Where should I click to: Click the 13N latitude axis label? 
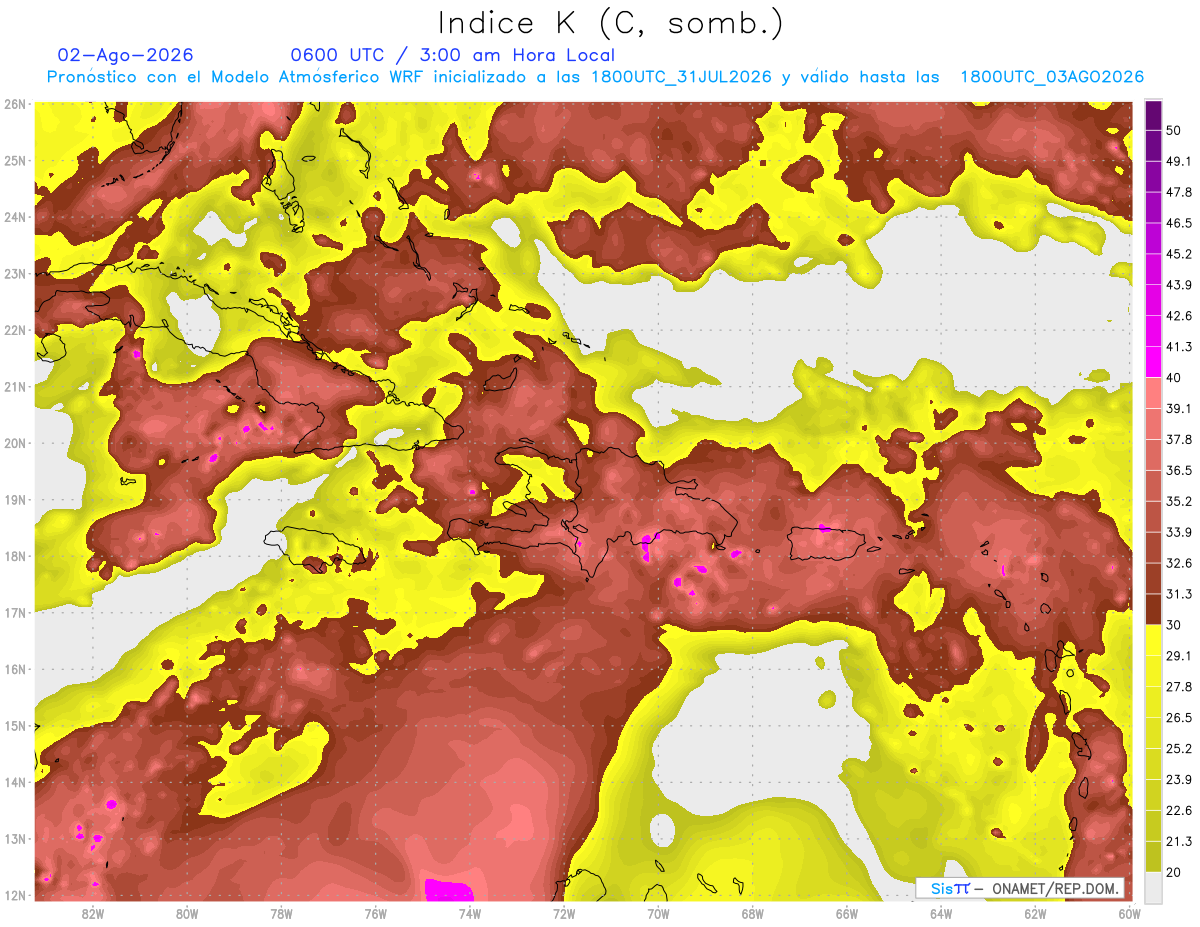coord(15,839)
